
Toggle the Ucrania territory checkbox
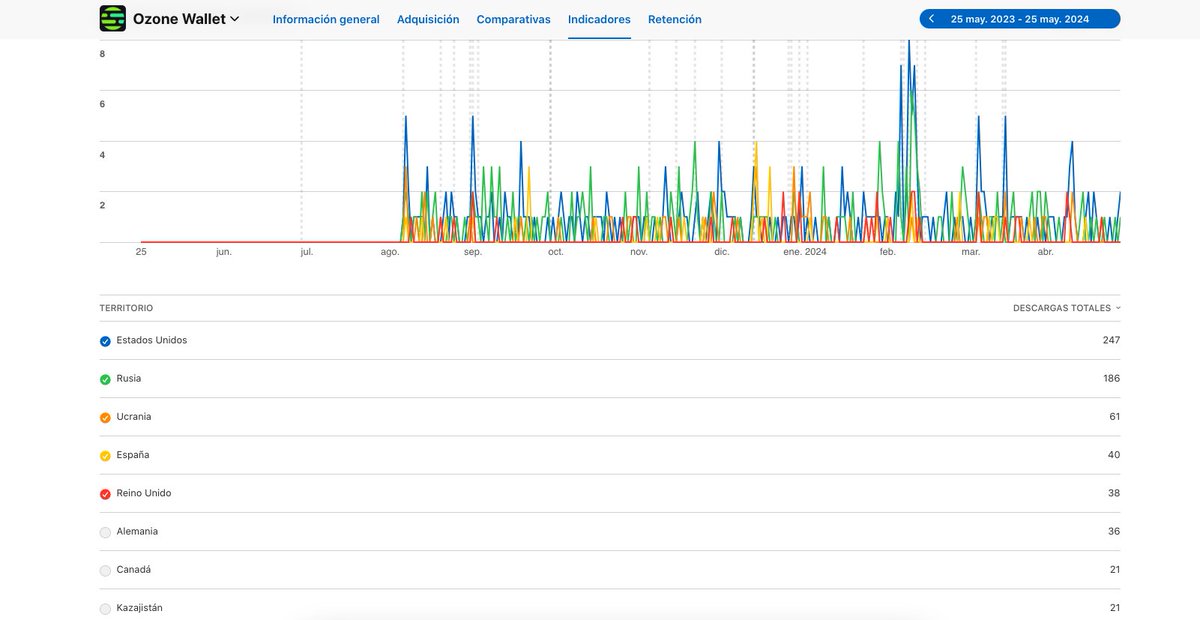[105, 417]
